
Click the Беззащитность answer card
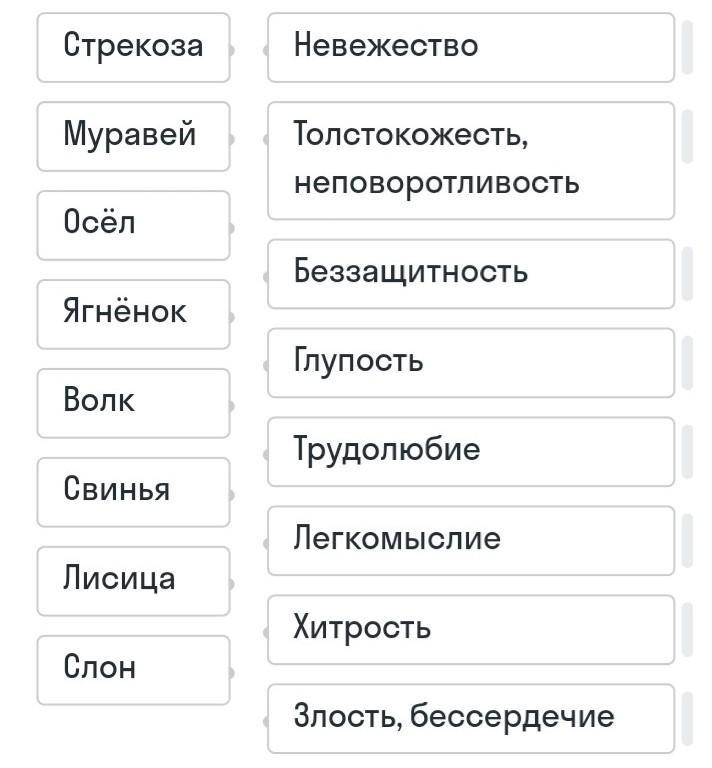[x=470, y=273]
